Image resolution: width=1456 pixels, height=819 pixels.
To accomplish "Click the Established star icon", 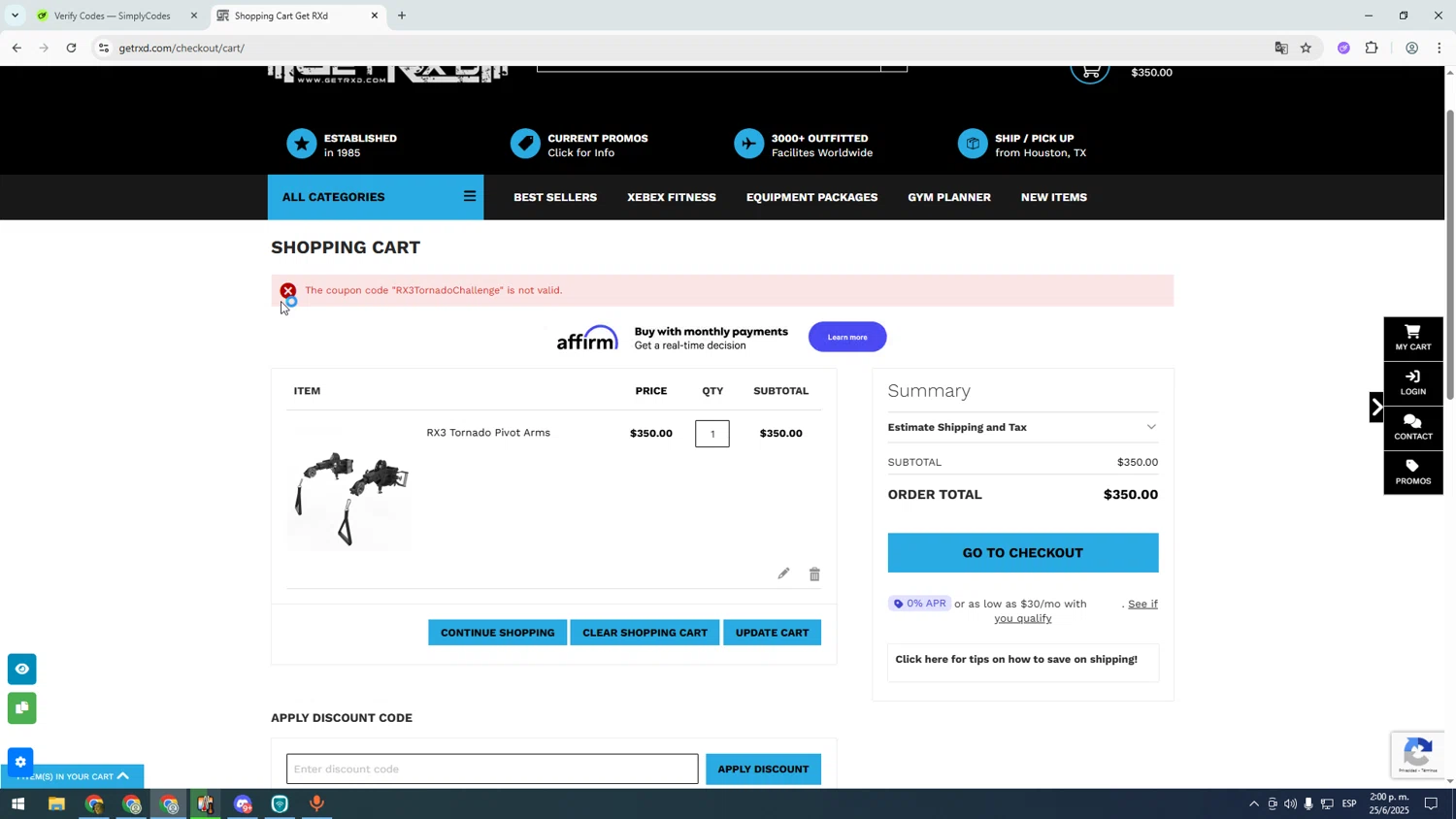I will pos(302,145).
